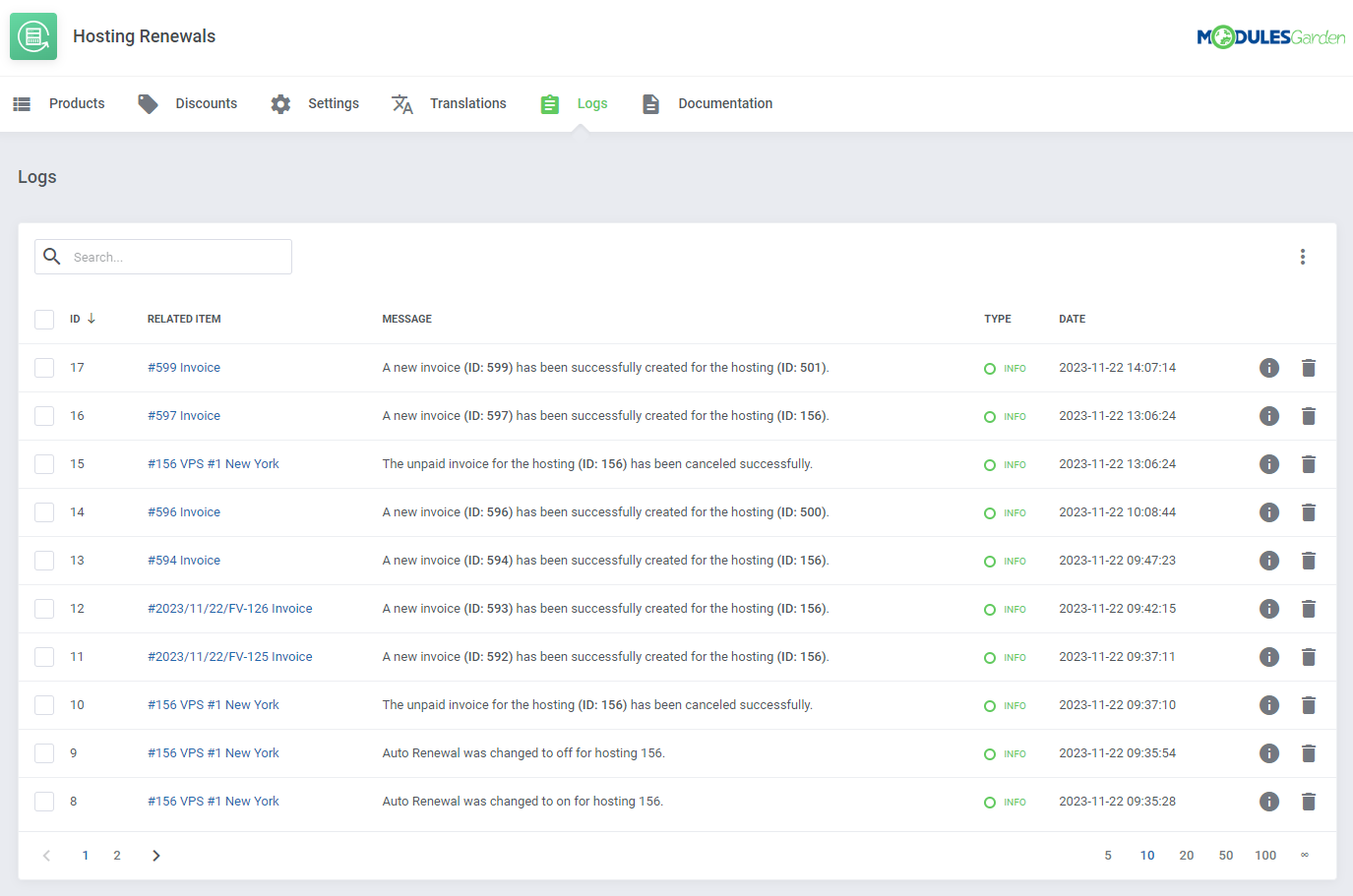Image resolution: width=1353 pixels, height=896 pixels.
Task: Check the box for log ID 17
Action: 44,368
